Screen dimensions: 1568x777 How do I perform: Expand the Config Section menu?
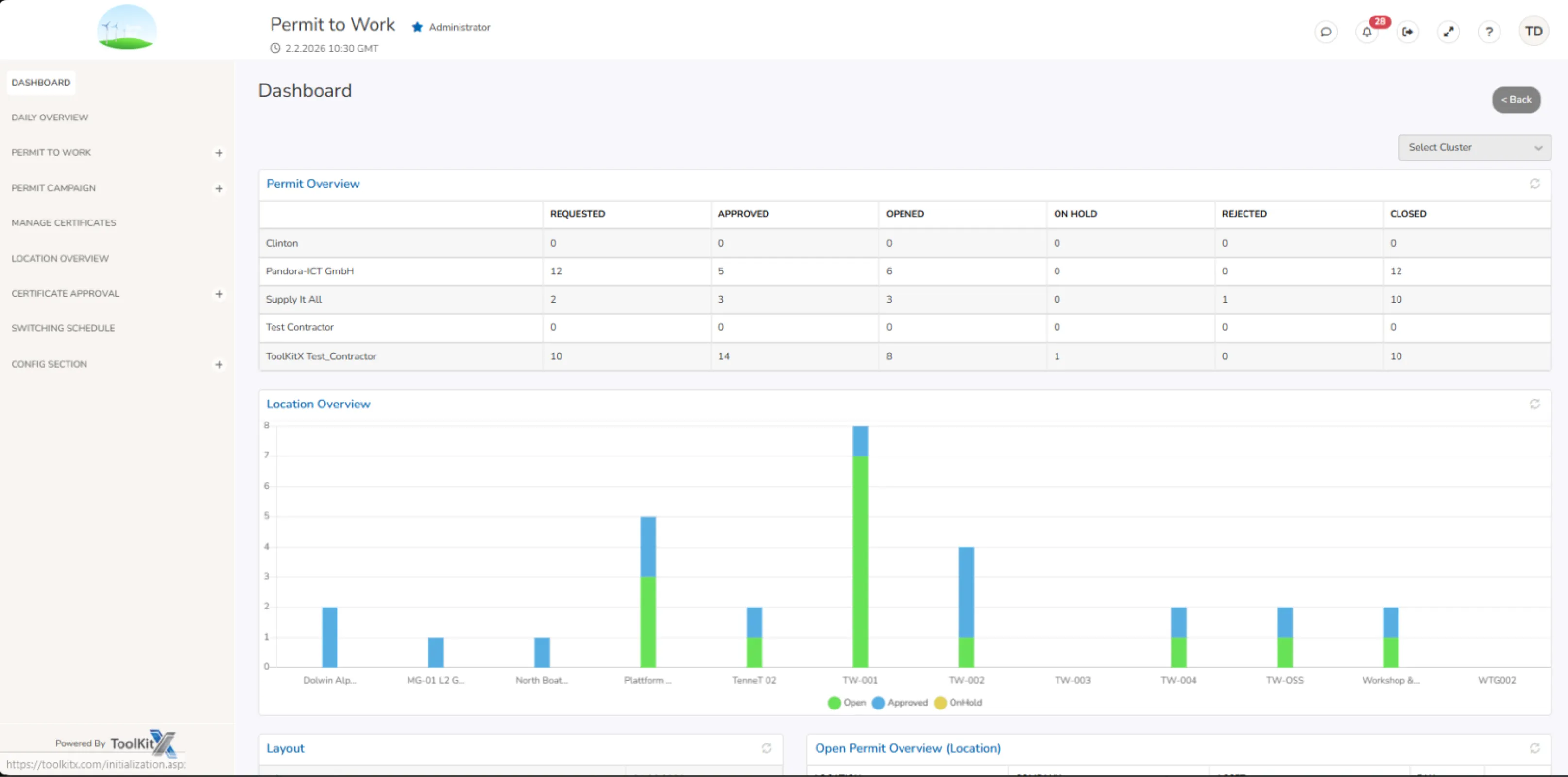pos(219,364)
